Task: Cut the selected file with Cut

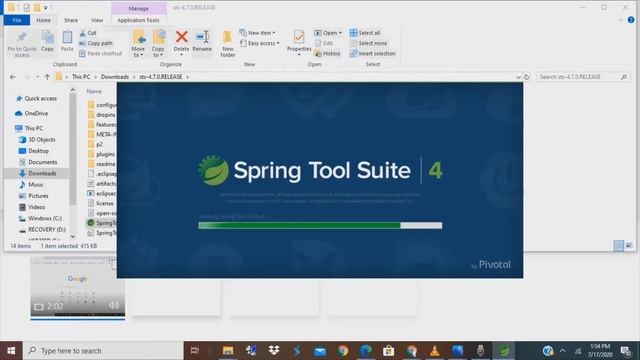Action: [x=88, y=33]
